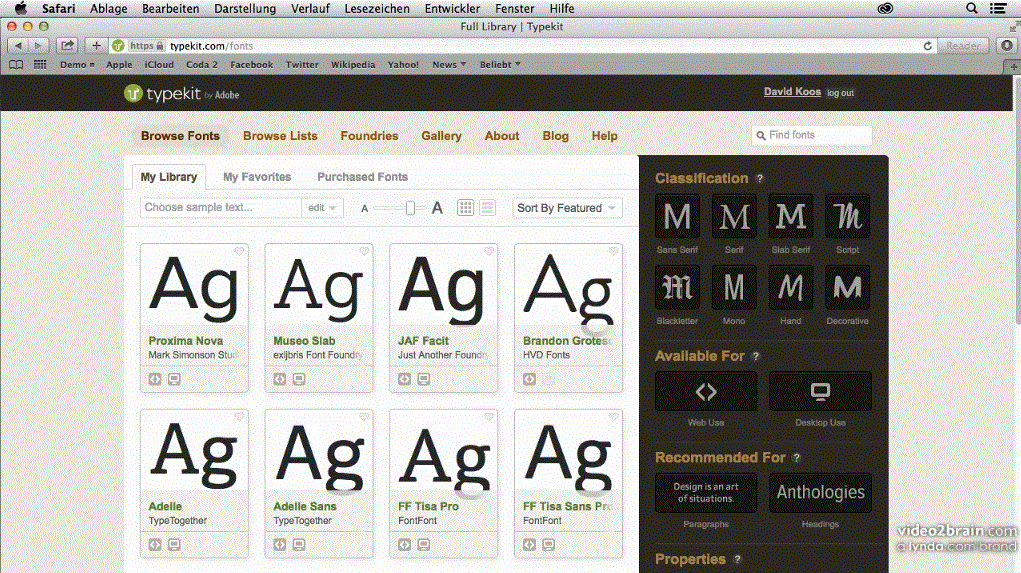Open Spotlight search in menu bar
The image size is (1021, 573).
[972, 8]
